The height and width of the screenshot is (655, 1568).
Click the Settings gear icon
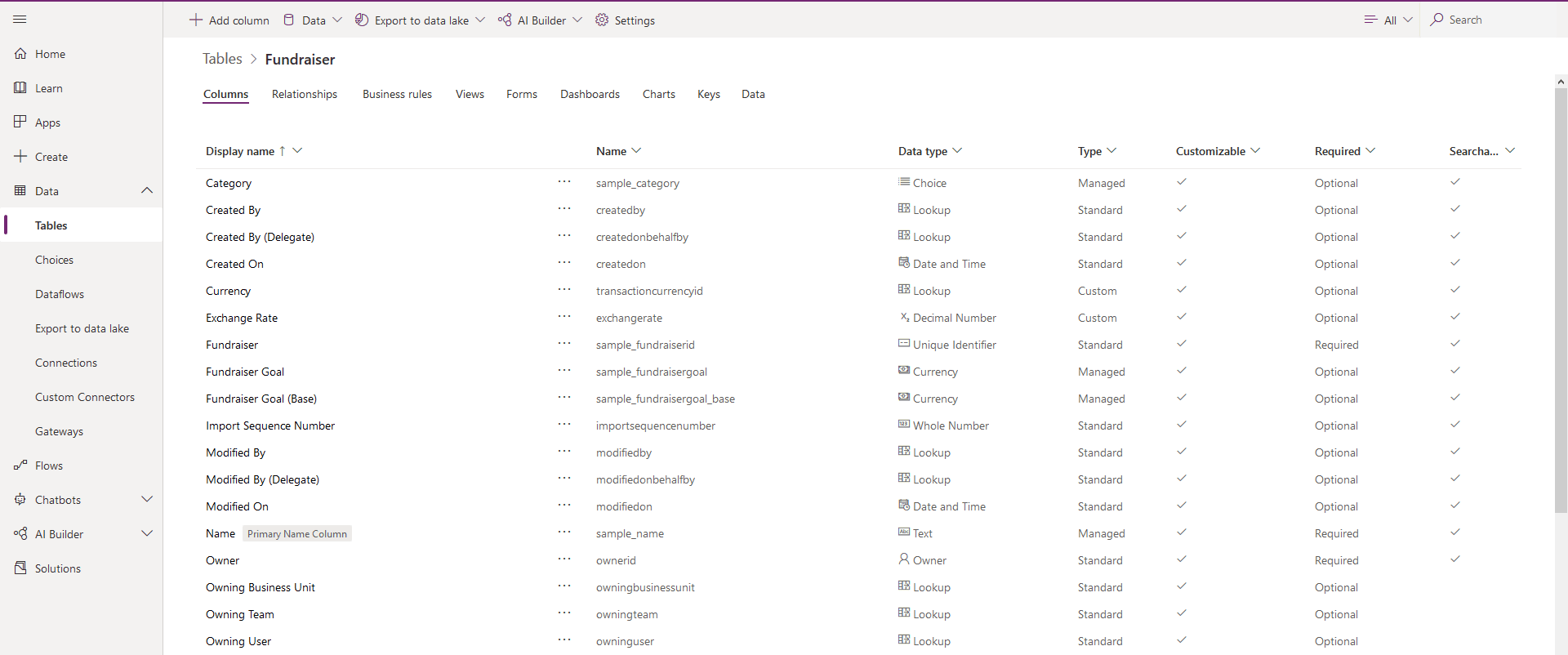click(602, 20)
